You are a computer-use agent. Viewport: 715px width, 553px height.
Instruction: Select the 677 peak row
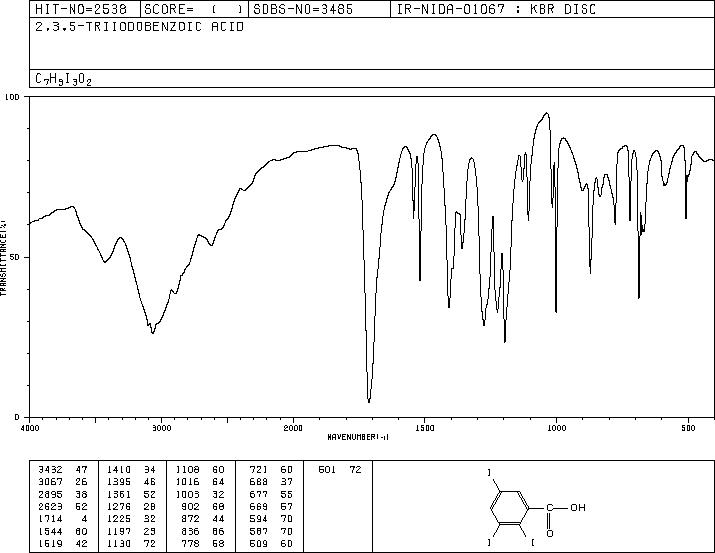(x=271, y=494)
